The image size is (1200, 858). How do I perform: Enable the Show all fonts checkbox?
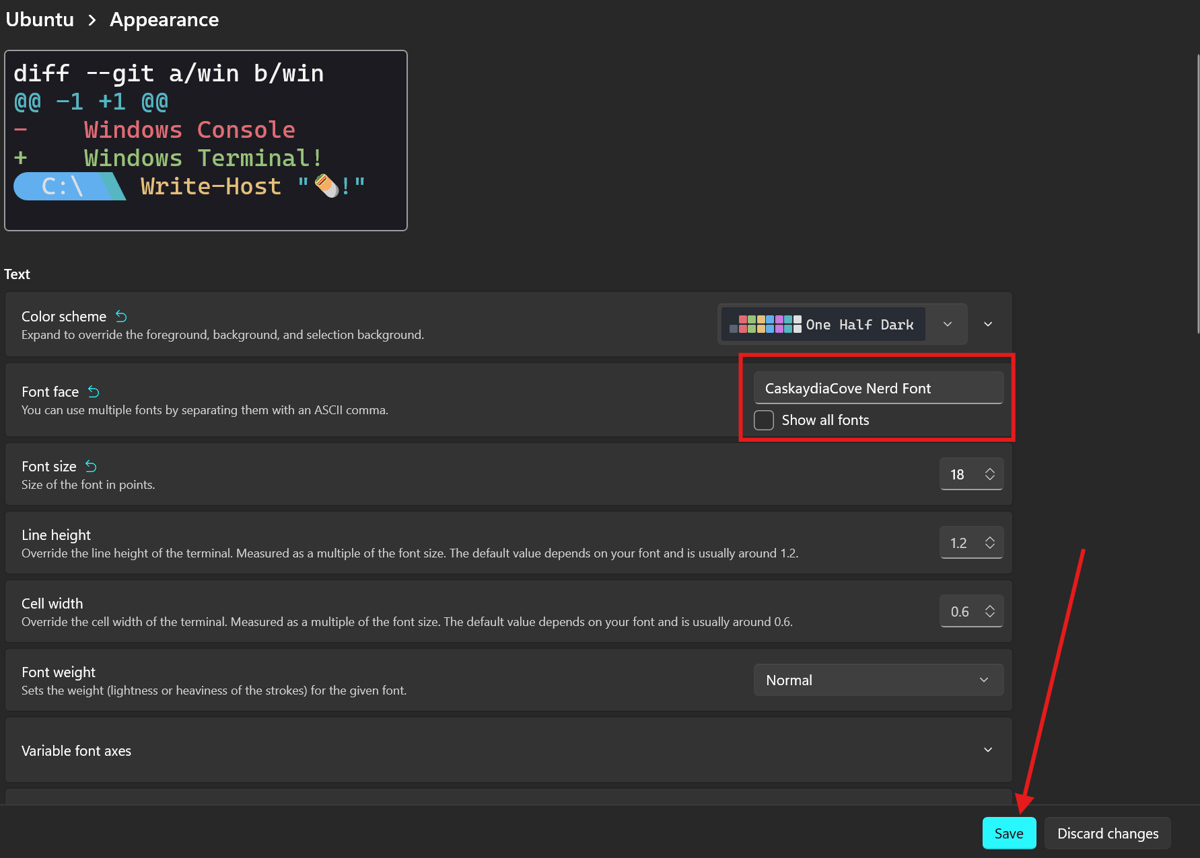click(764, 420)
